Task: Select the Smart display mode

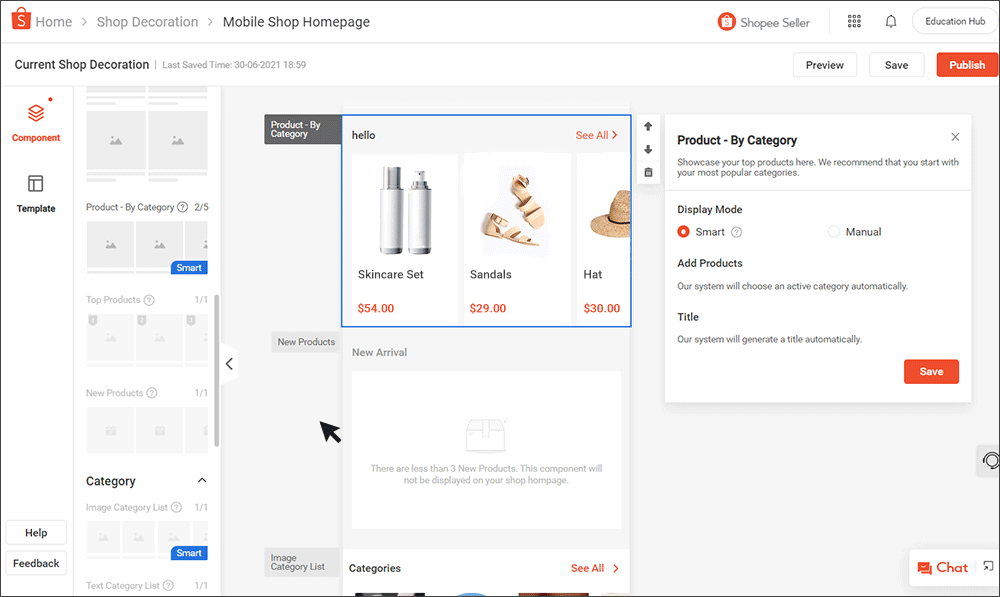Action: 682,231
